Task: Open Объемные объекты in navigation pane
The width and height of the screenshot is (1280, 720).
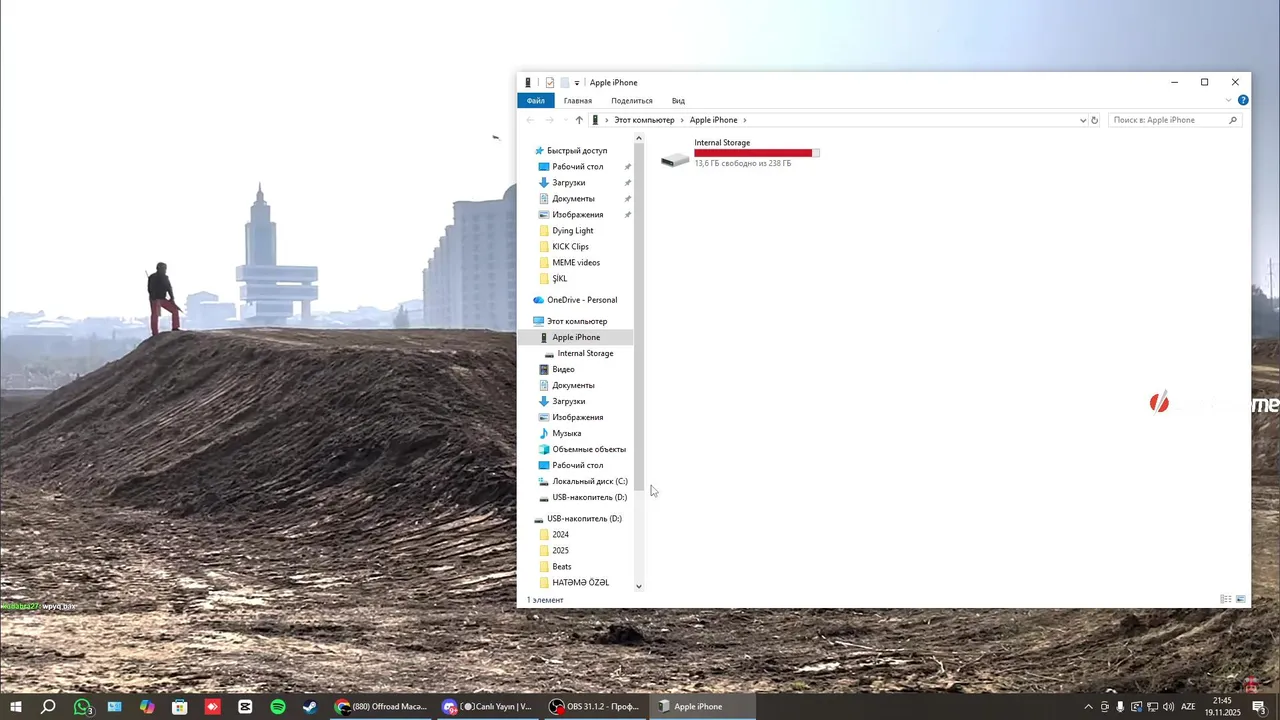Action: 589,449
